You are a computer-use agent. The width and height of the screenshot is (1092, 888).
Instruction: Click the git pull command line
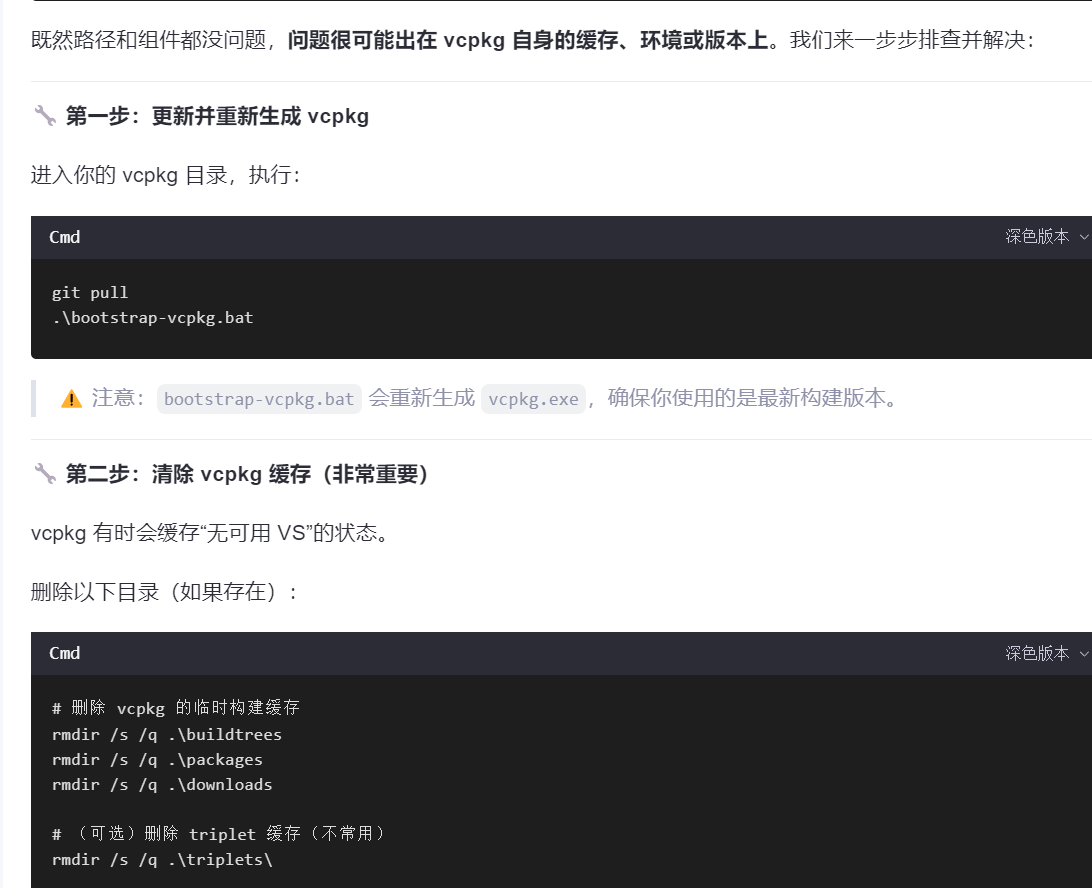point(90,293)
